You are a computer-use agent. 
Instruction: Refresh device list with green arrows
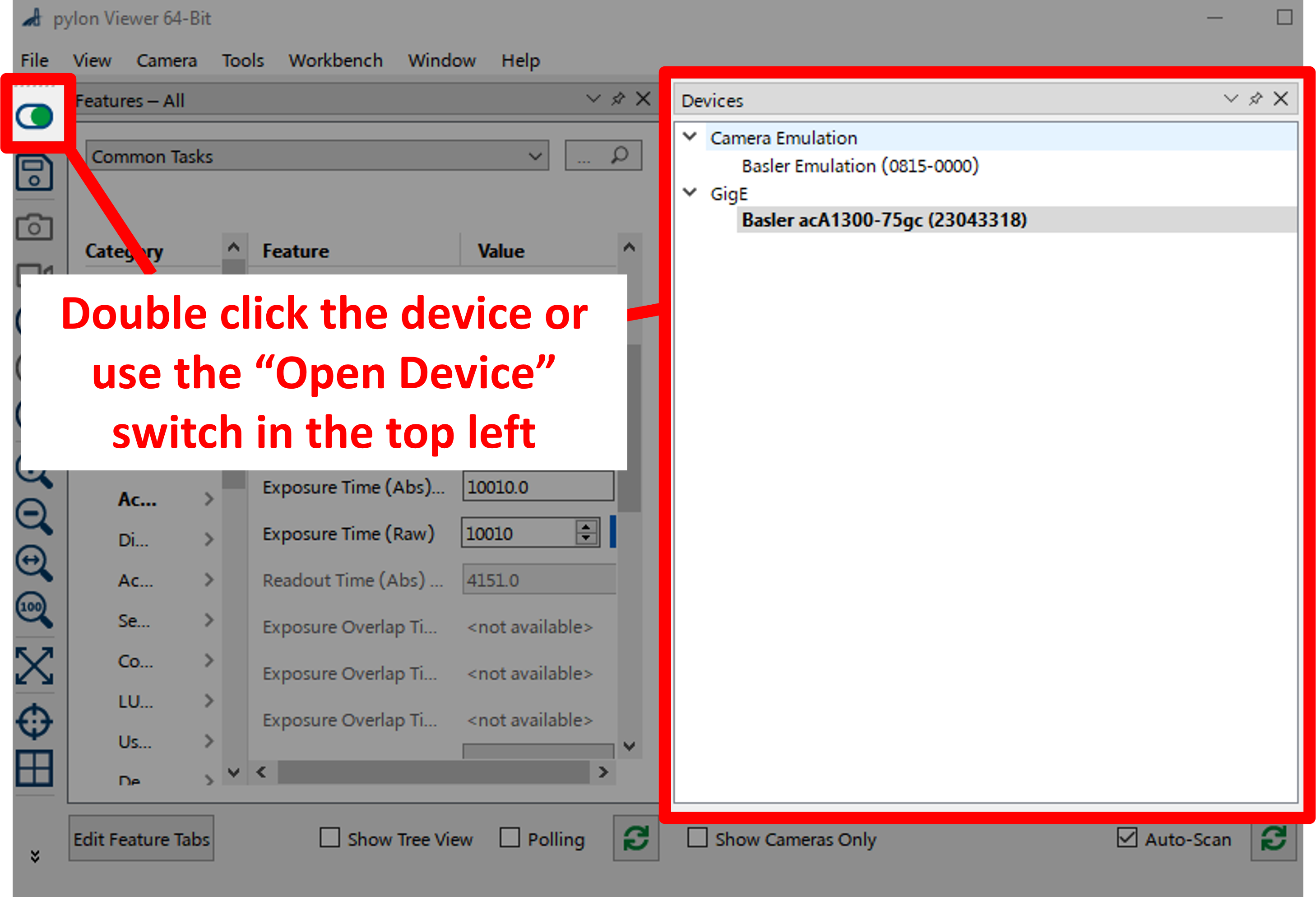pyautogui.click(x=1274, y=838)
